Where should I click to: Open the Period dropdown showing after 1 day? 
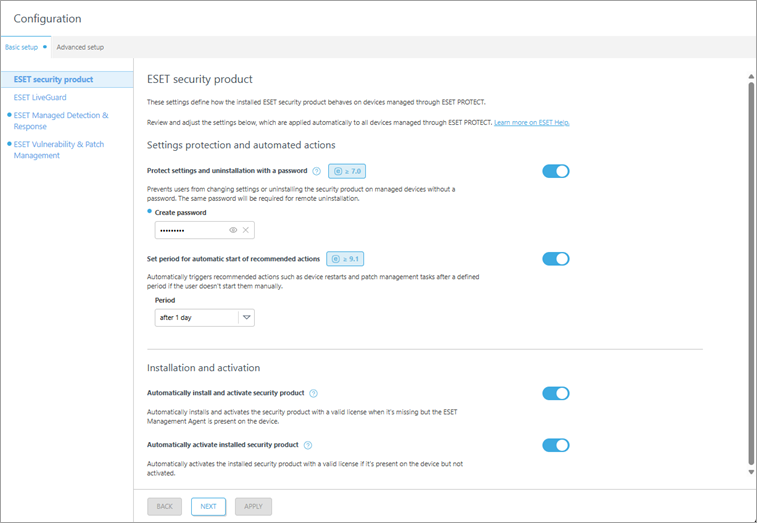pyautogui.click(x=205, y=318)
